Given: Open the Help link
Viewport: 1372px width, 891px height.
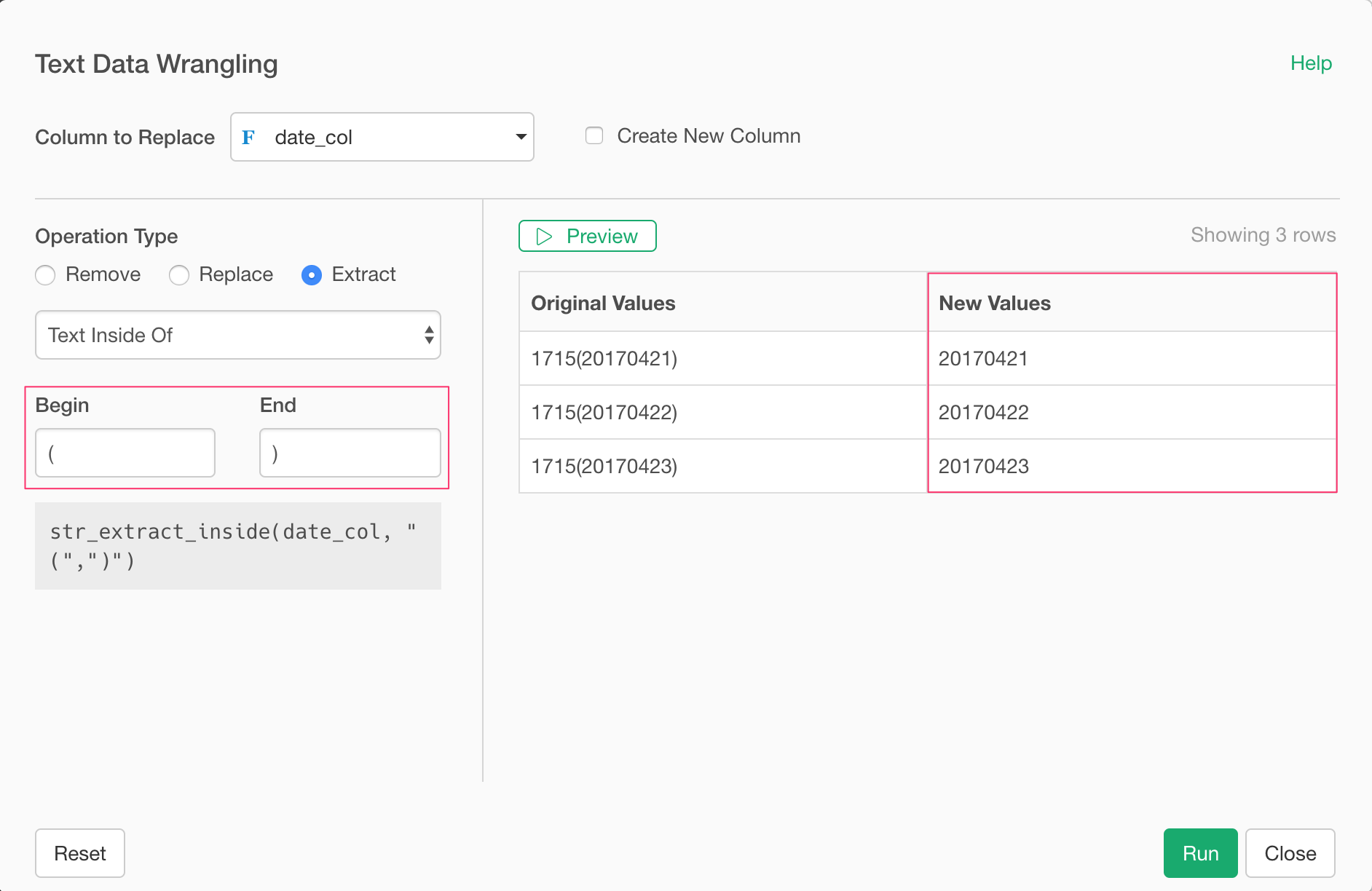Looking at the screenshot, I should [1311, 63].
